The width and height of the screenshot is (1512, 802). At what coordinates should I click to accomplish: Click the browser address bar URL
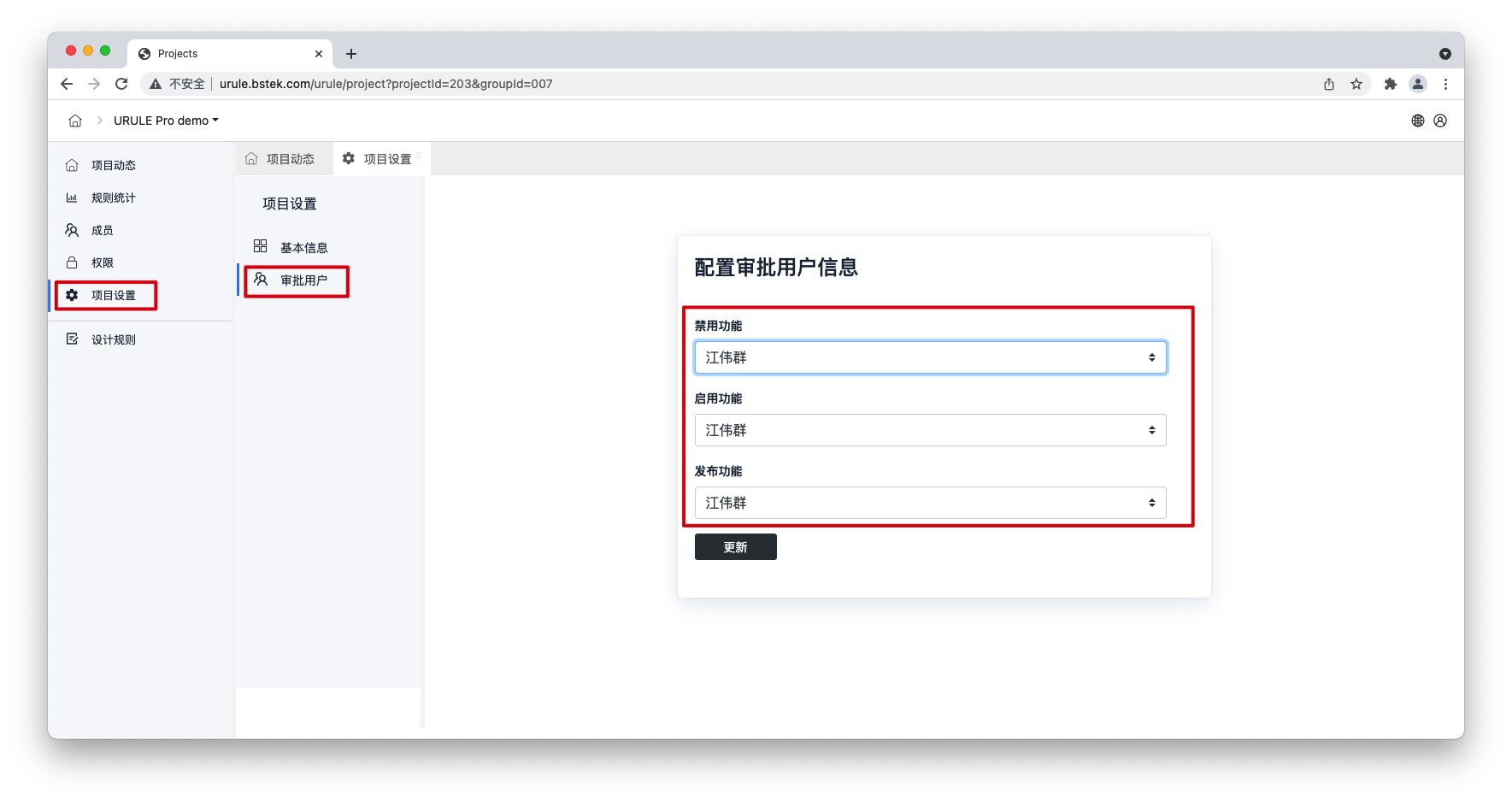[385, 84]
